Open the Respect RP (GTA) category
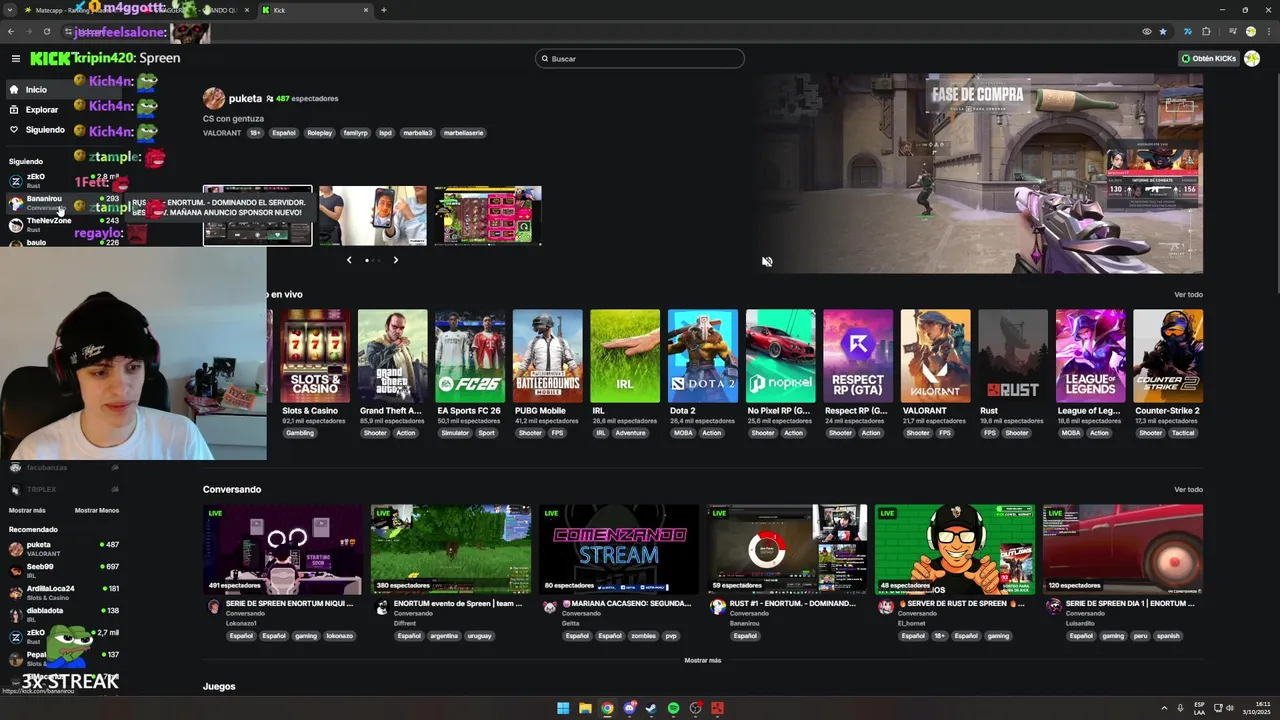The height and width of the screenshot is (720, 1280). pyautogui.click(x=858, y=356)
